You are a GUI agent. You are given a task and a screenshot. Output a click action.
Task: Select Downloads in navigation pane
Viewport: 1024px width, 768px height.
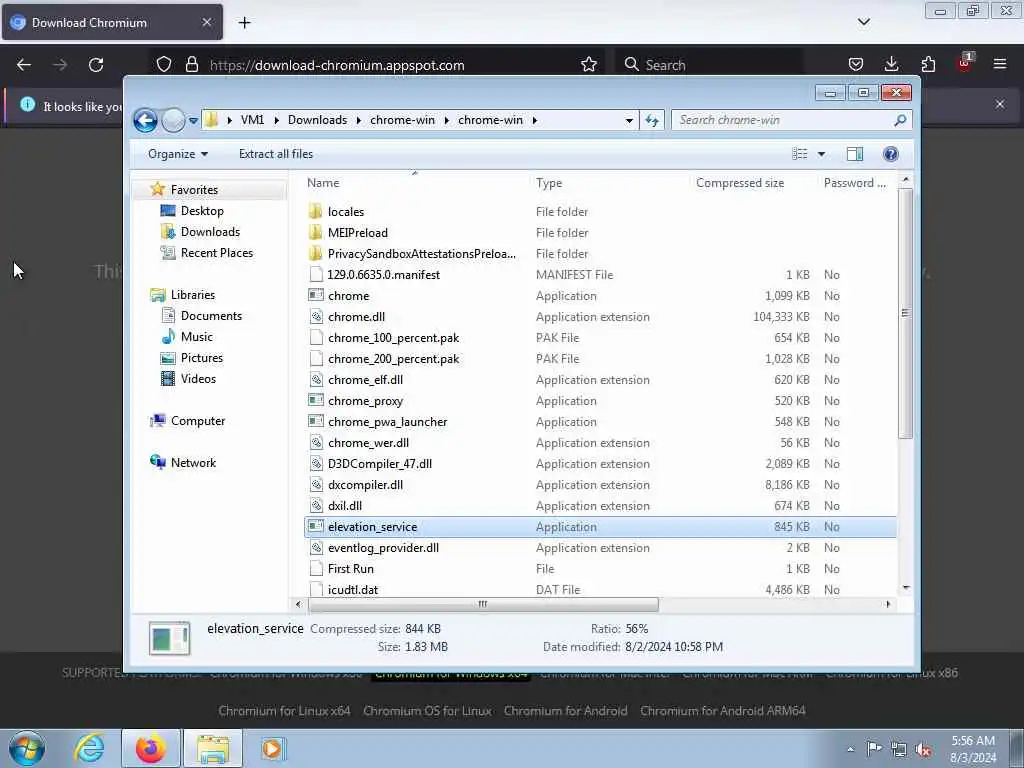(210, 232)
